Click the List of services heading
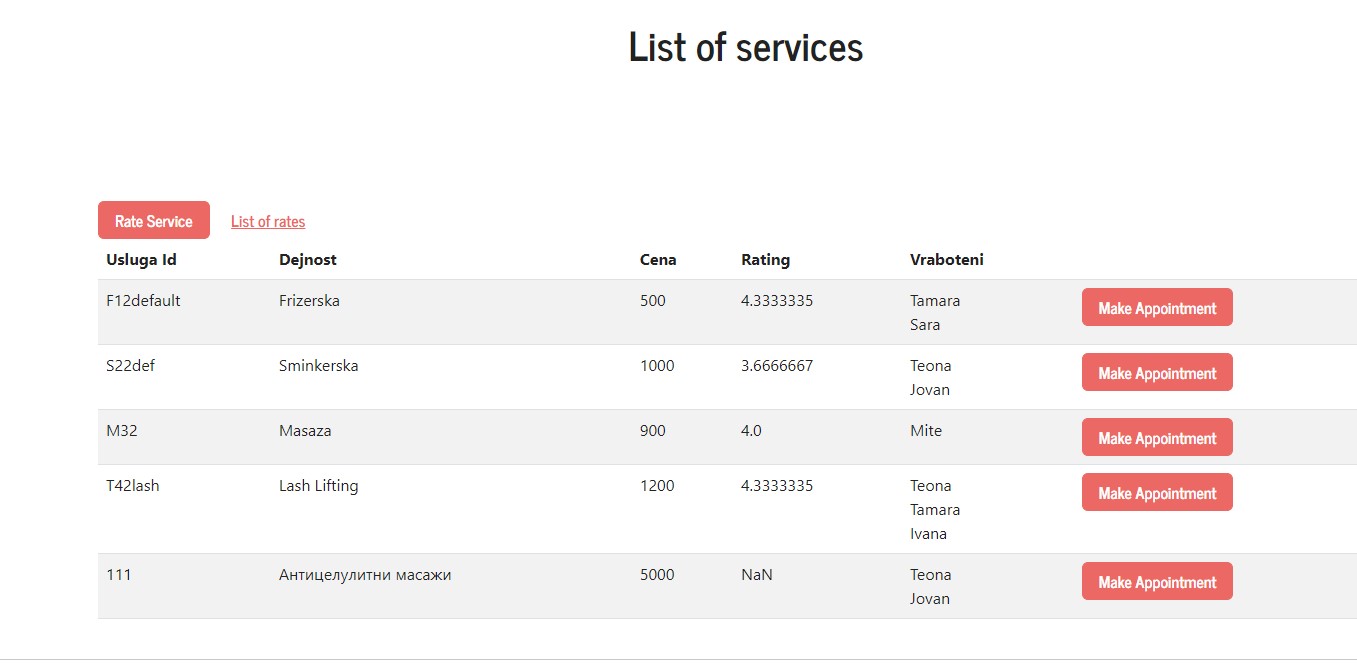This screenshot has height=666, width=1357. [x=745, y=47]
